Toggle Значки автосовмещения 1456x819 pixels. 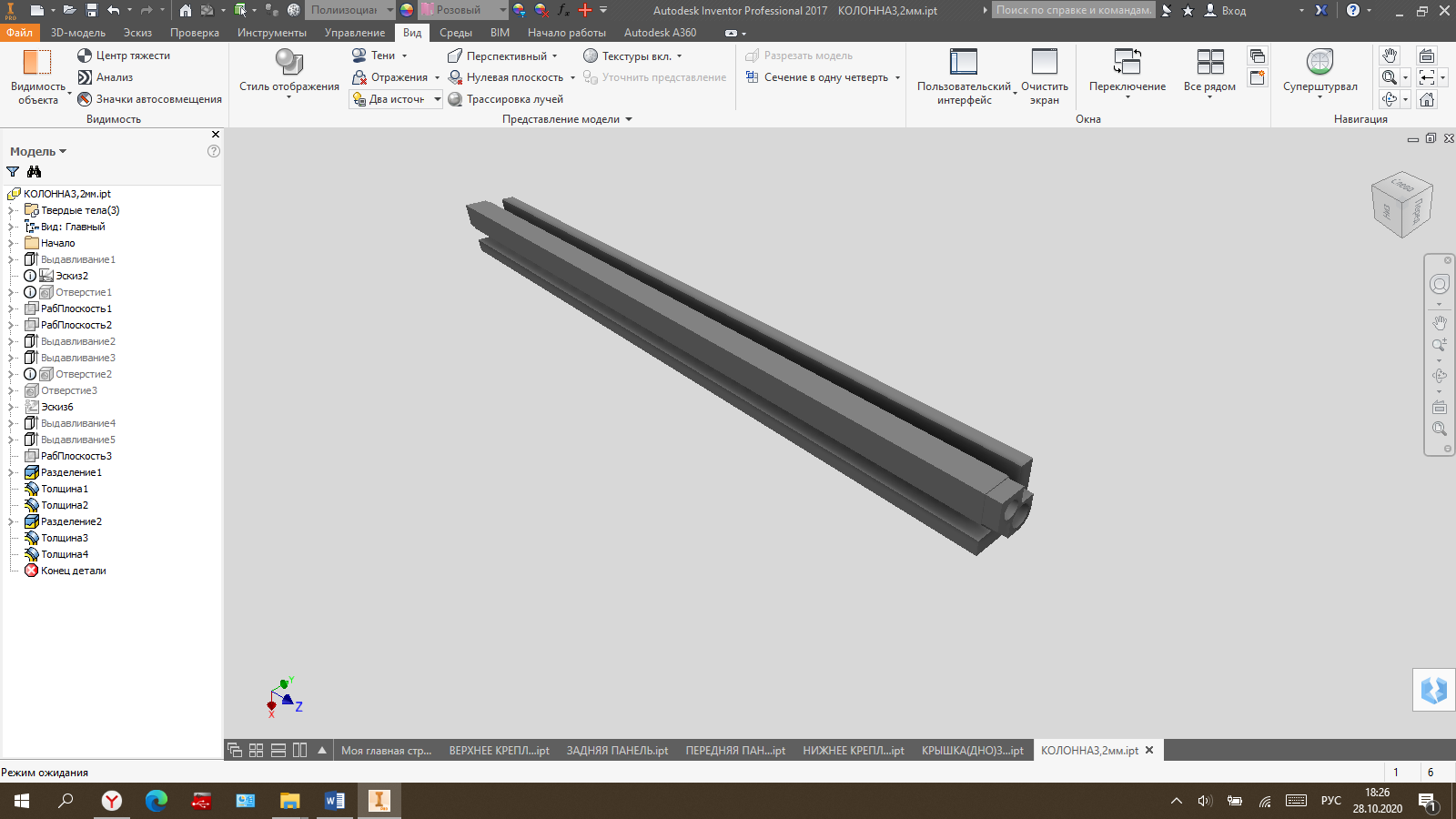tap(149, 99)
